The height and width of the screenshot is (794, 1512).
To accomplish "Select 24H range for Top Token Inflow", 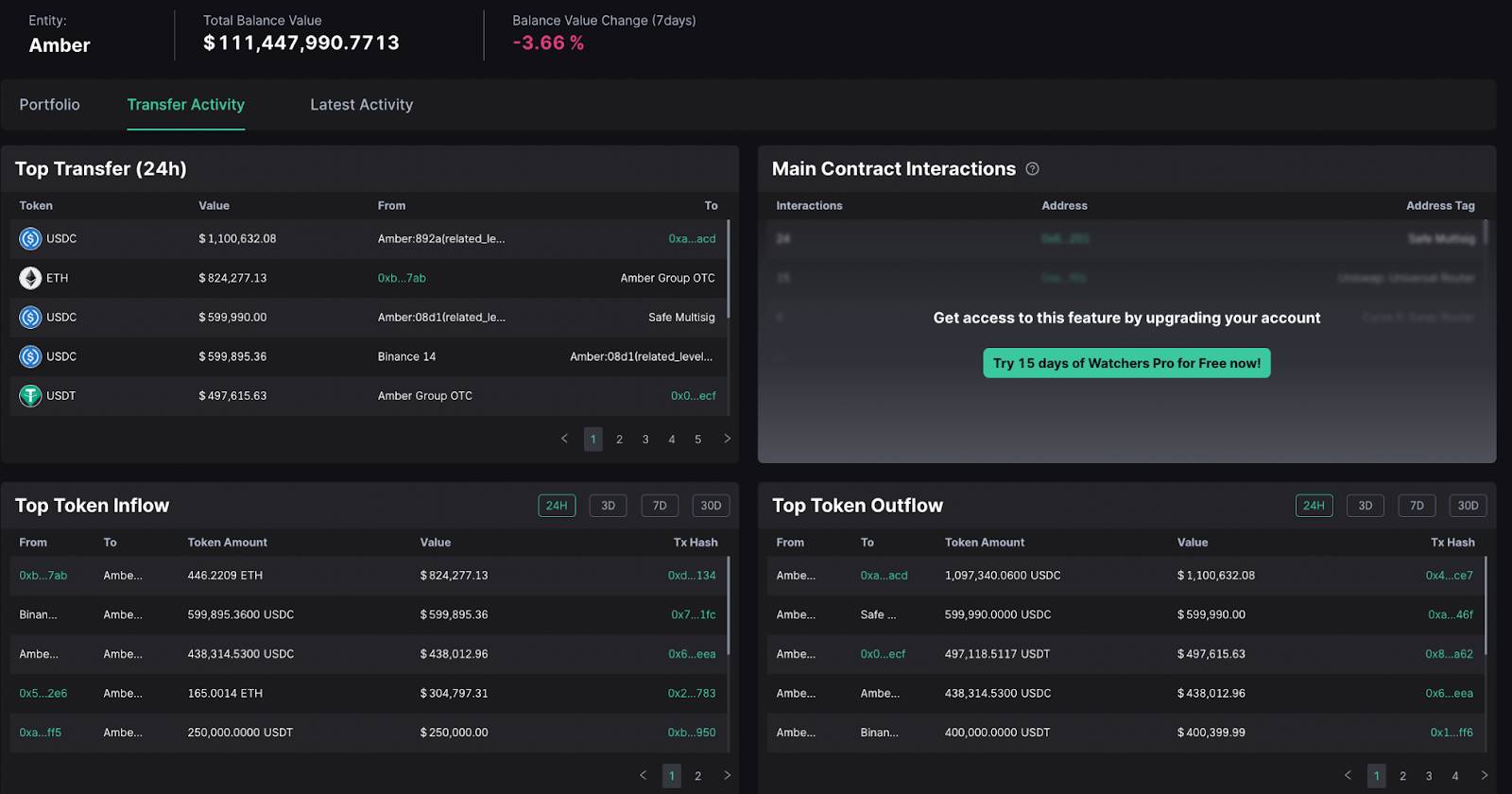I will coord(557,506).
